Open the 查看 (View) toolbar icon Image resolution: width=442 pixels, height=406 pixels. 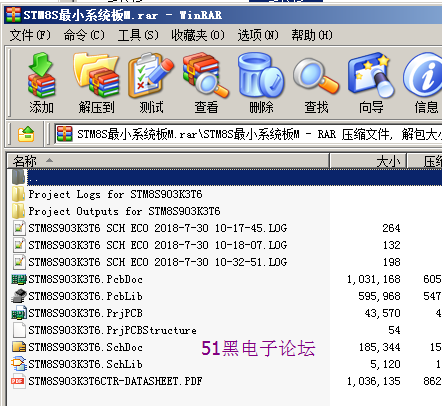(x=206, y=83)
